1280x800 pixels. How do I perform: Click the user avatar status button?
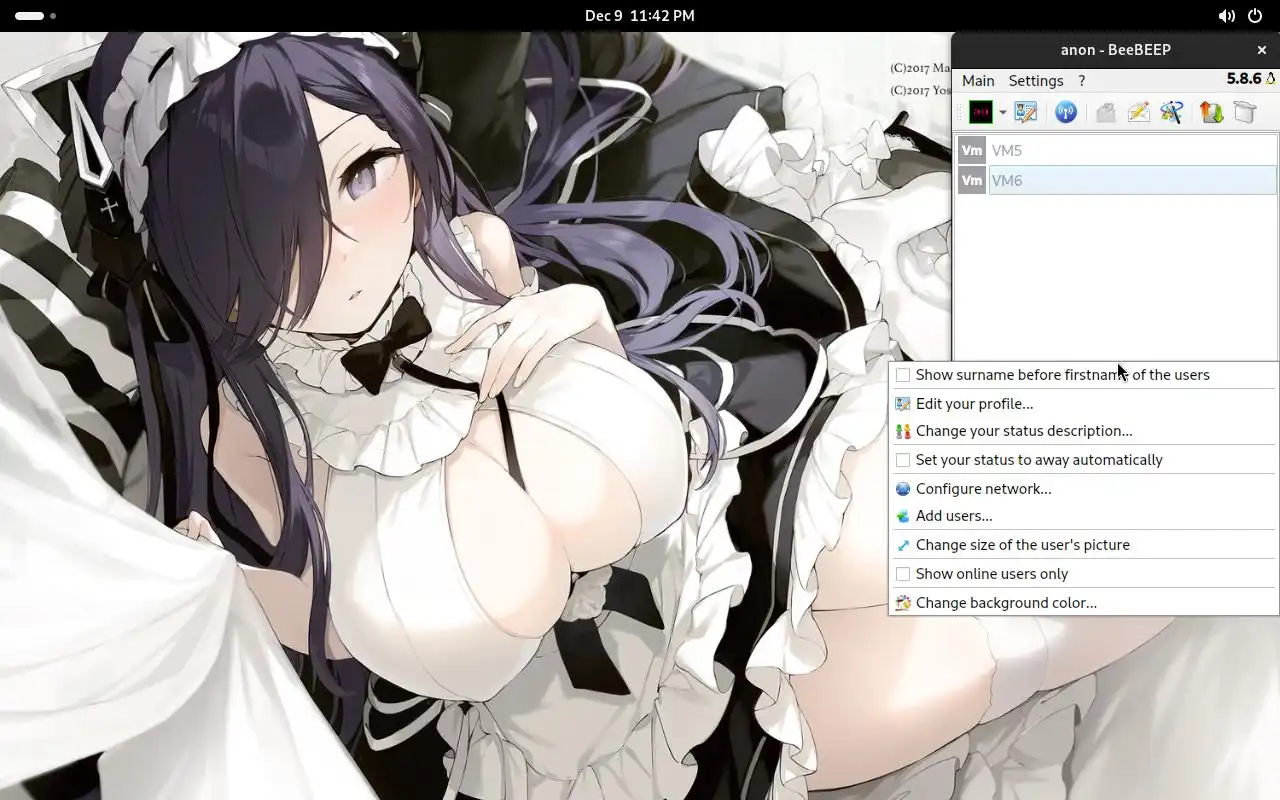pyautogui.click(x=981, y=112)
